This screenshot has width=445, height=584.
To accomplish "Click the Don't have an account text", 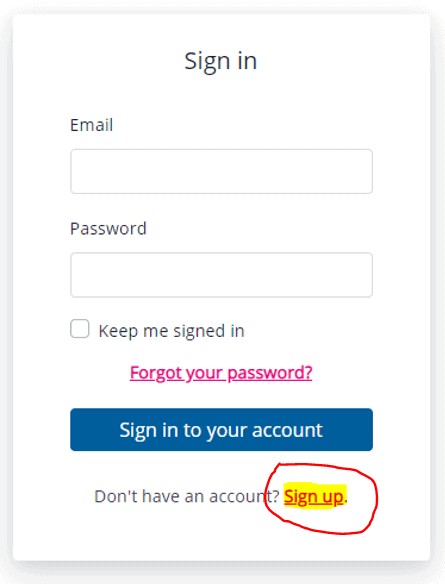I will [x=187, y=496].
